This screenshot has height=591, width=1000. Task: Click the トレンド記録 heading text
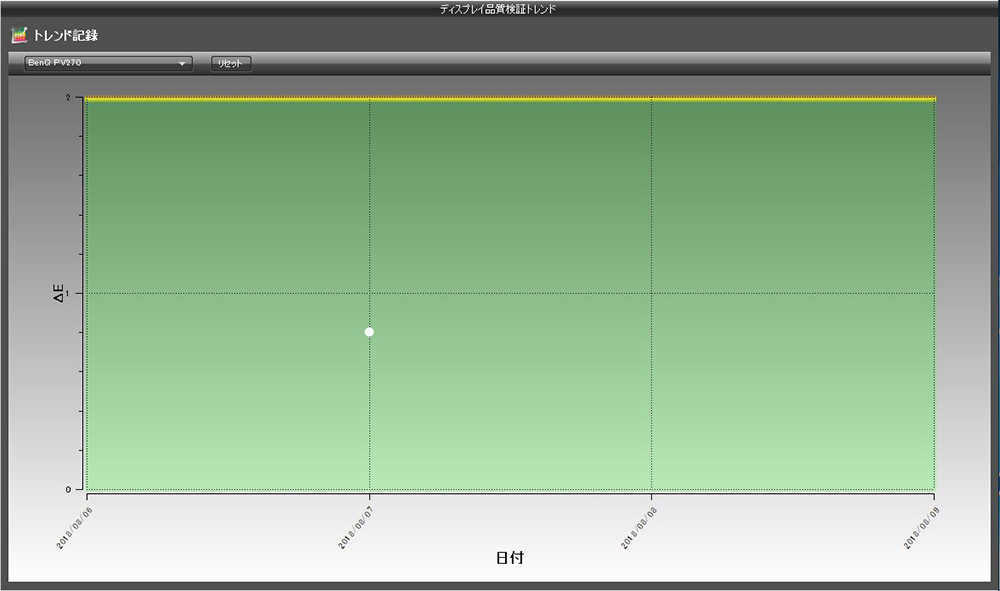click(66, 36)
